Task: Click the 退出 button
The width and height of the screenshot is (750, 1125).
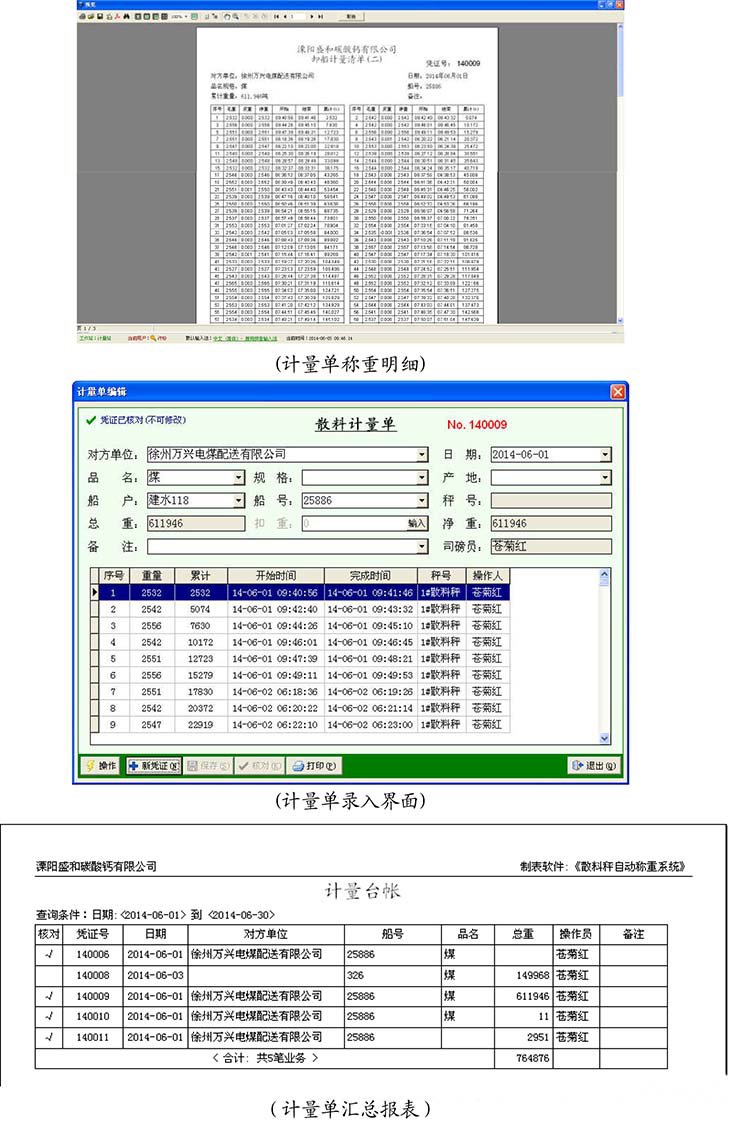Action: tap(594, 766)
